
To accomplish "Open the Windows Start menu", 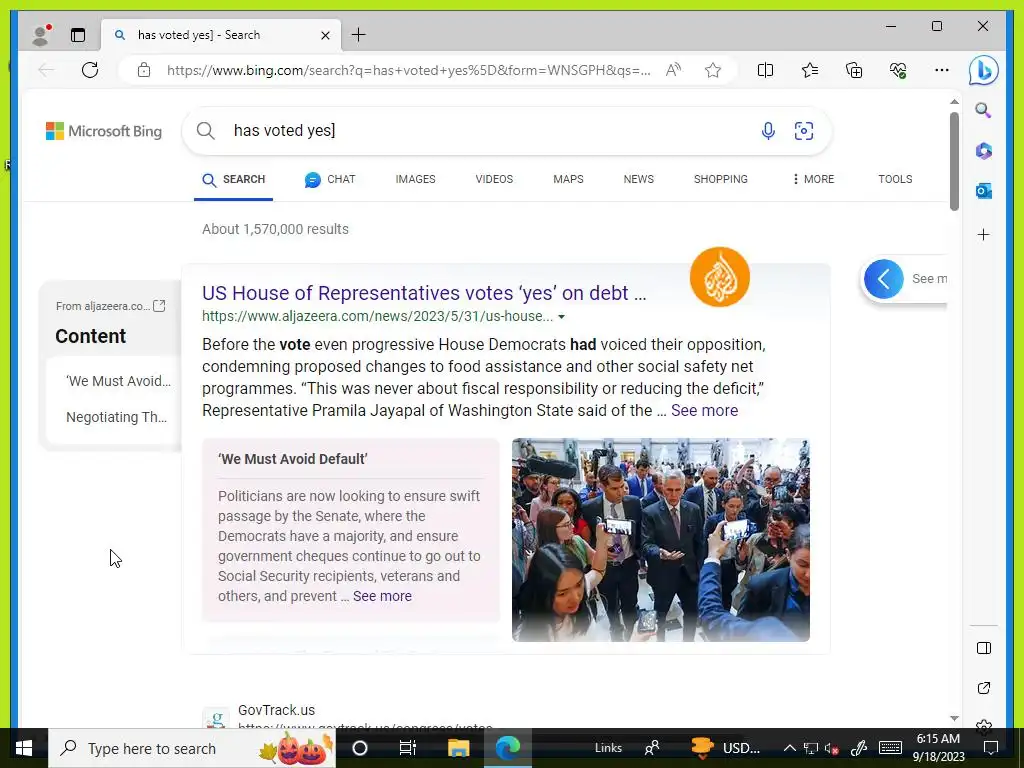I will point(24,748).
